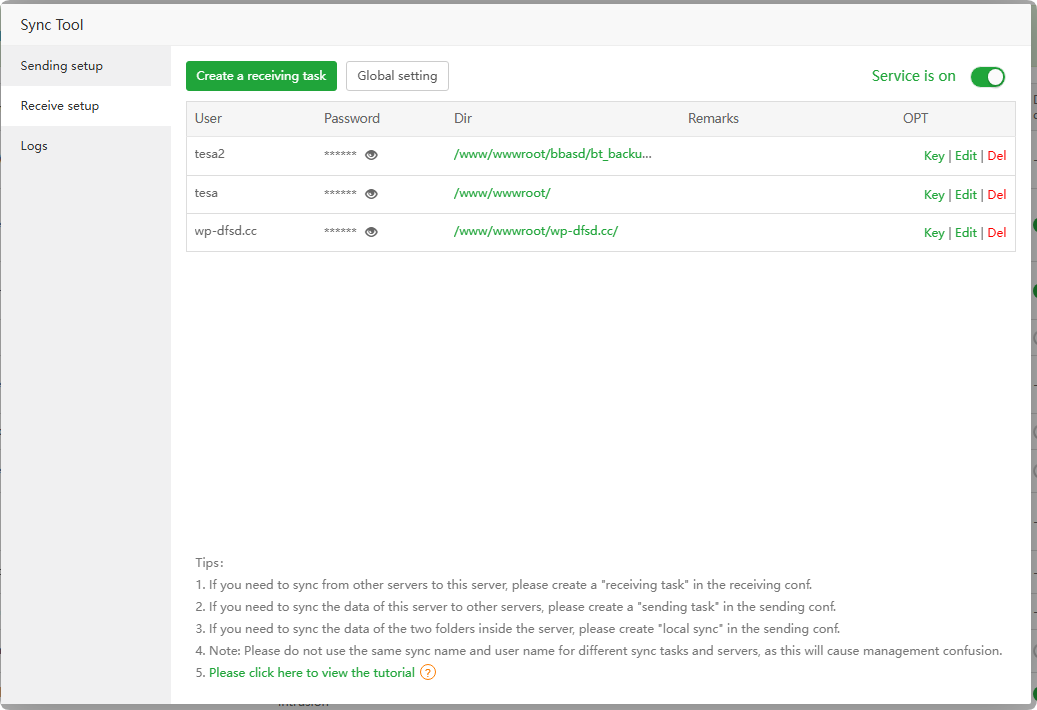The image size is (1037, 710).
Task: Open the /www/wwwroot/wp-dfsd.cc/ directory link
Action: (535, 231)
